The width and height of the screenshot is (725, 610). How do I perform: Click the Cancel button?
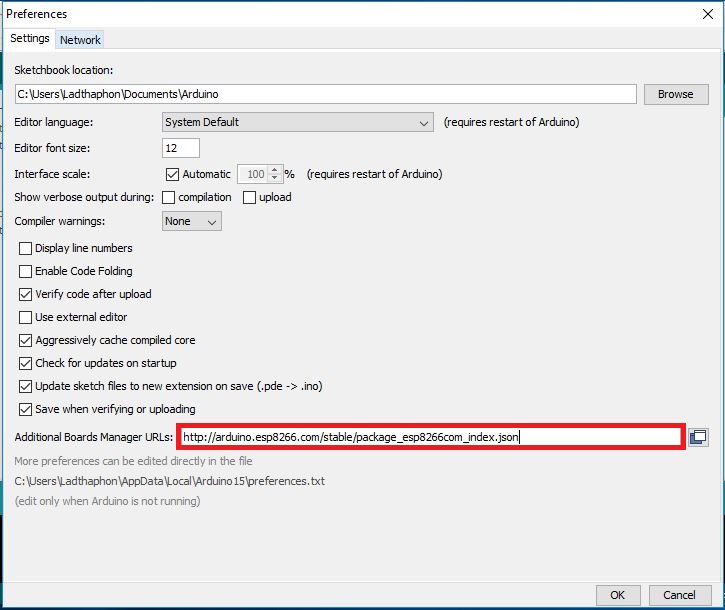tap(679, 595)
